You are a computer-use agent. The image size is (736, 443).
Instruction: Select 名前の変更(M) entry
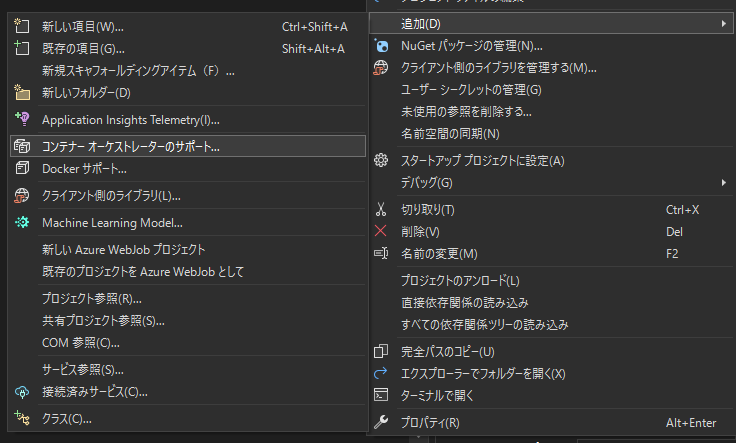tap(551, 254)
